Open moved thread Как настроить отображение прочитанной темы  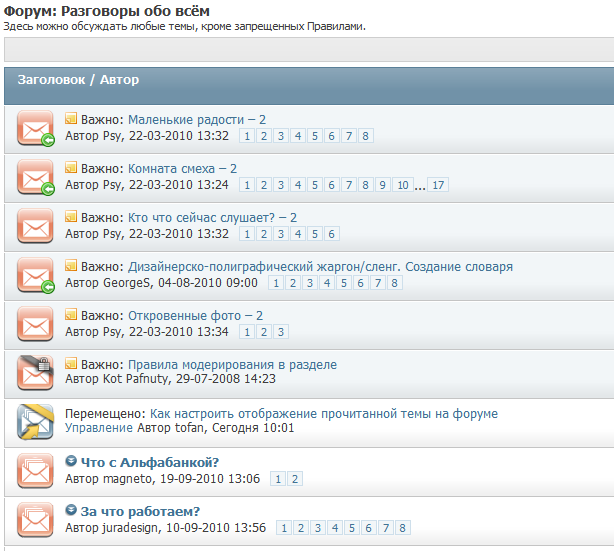(324, 413)
